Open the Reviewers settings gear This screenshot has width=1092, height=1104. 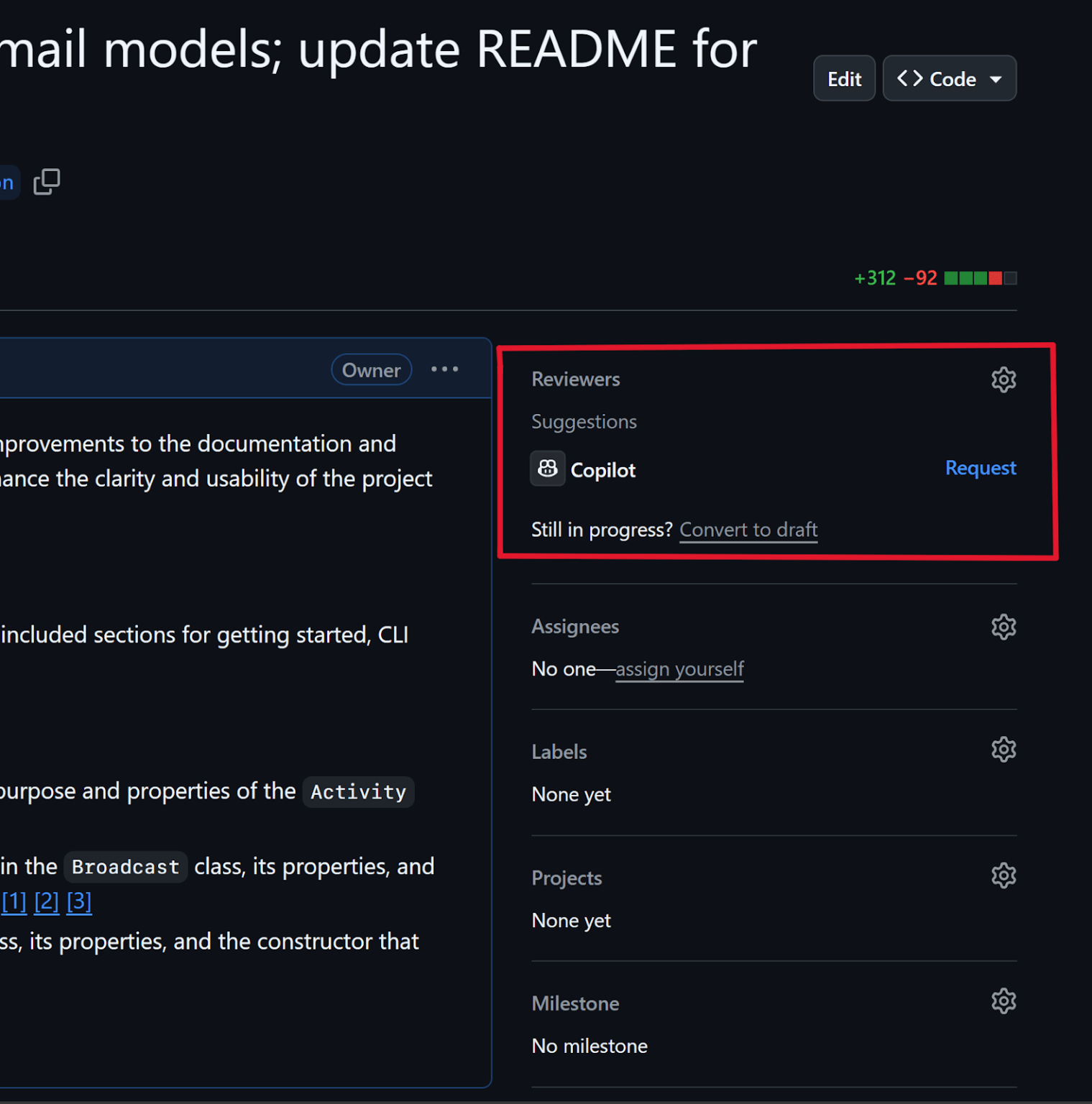[1004, 379]
